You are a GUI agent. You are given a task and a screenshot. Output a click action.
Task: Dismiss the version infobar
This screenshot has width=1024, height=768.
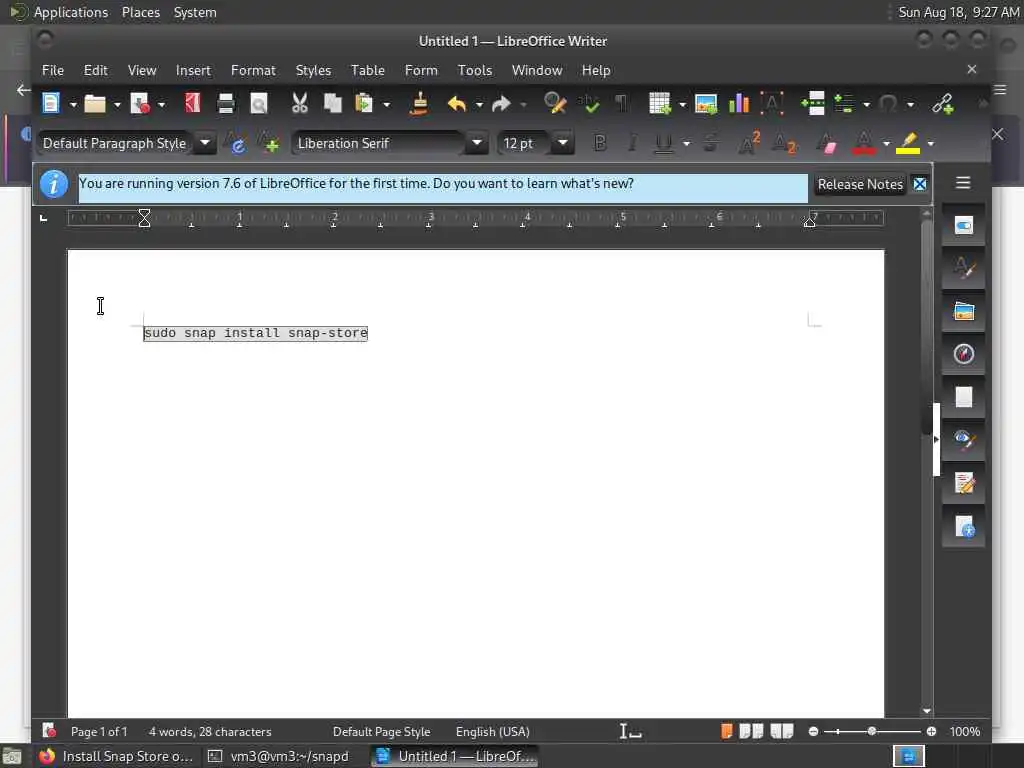tap(920, 184)
